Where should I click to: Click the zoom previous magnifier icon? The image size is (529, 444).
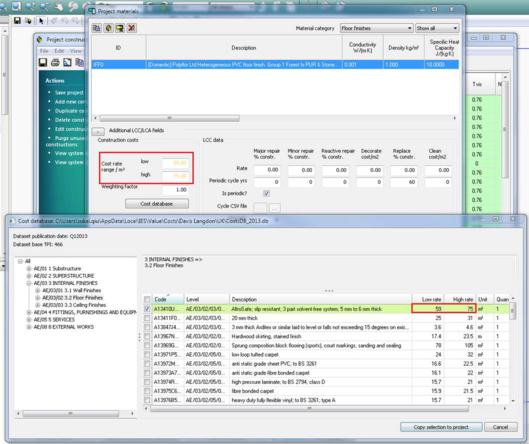(73, 6)
